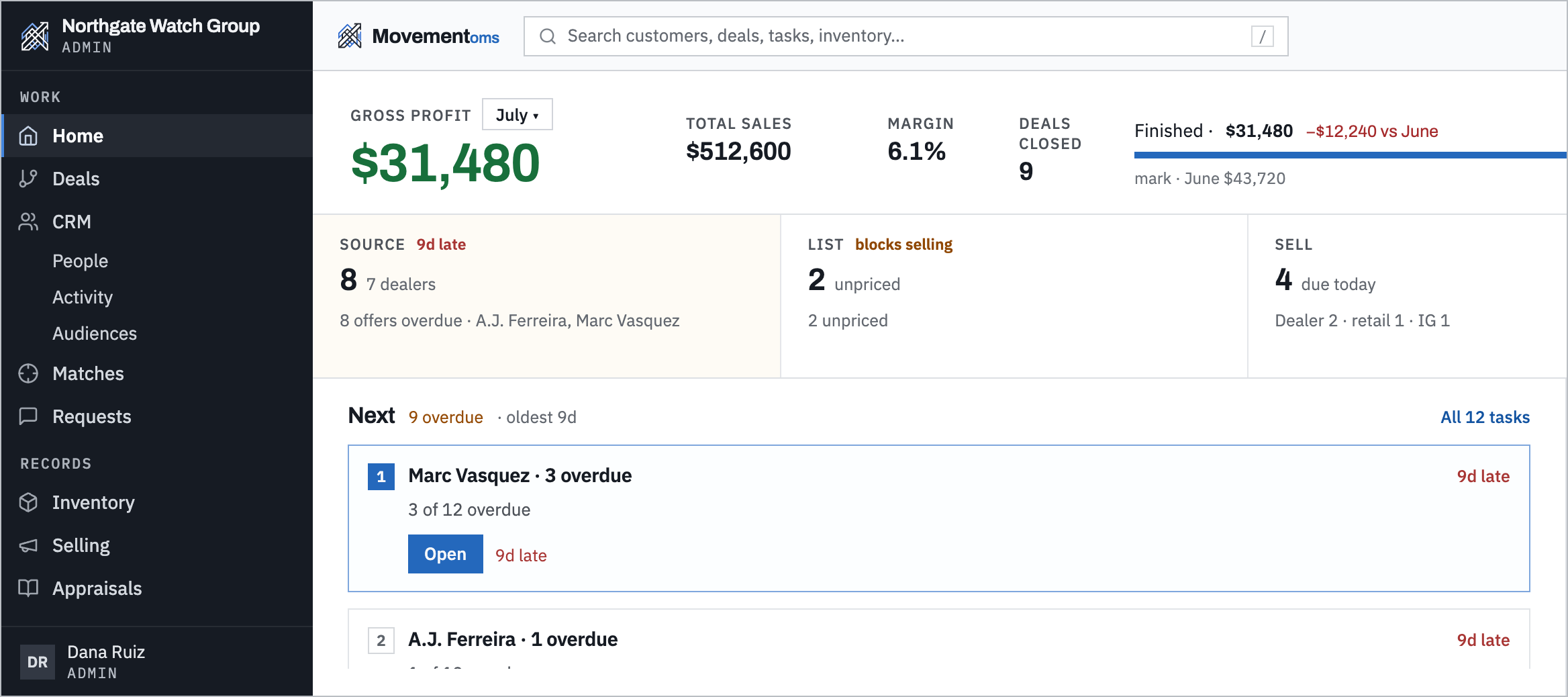View All 12 tasks link
1568x697 pixels.
coord(1485,417)
